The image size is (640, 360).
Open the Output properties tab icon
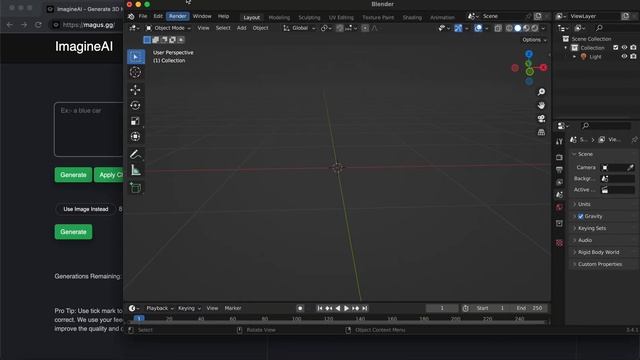click(559, 169)
